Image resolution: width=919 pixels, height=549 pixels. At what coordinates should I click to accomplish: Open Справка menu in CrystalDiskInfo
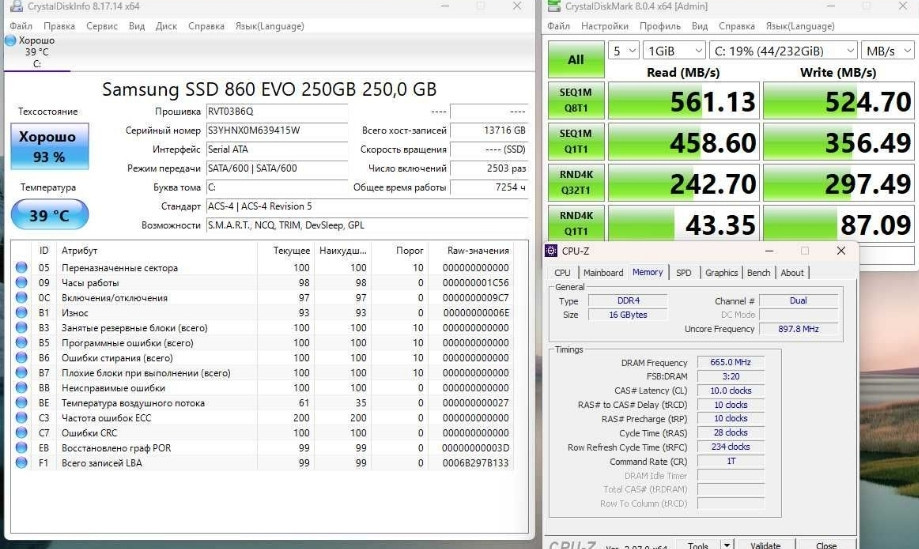point(206,26)
